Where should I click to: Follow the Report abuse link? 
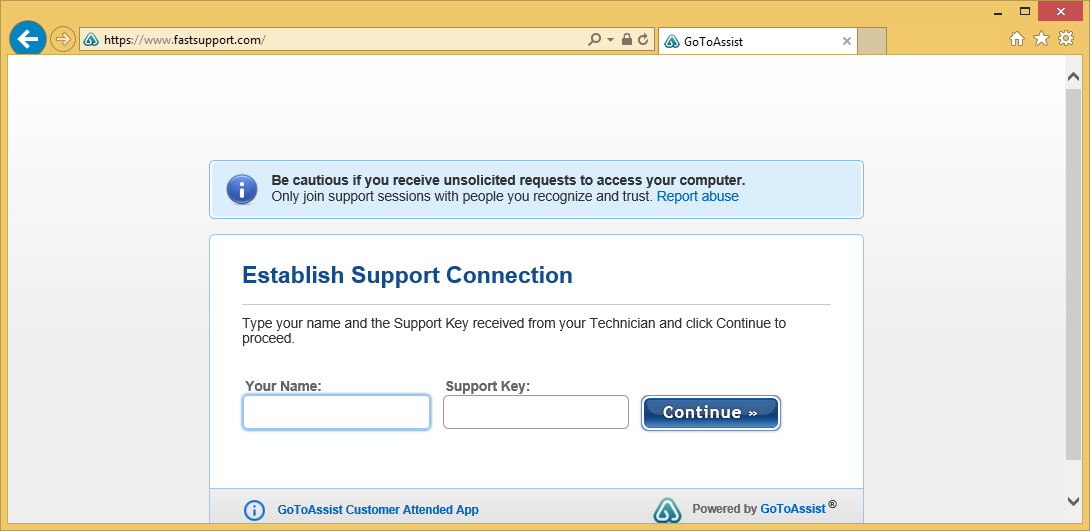697,197
